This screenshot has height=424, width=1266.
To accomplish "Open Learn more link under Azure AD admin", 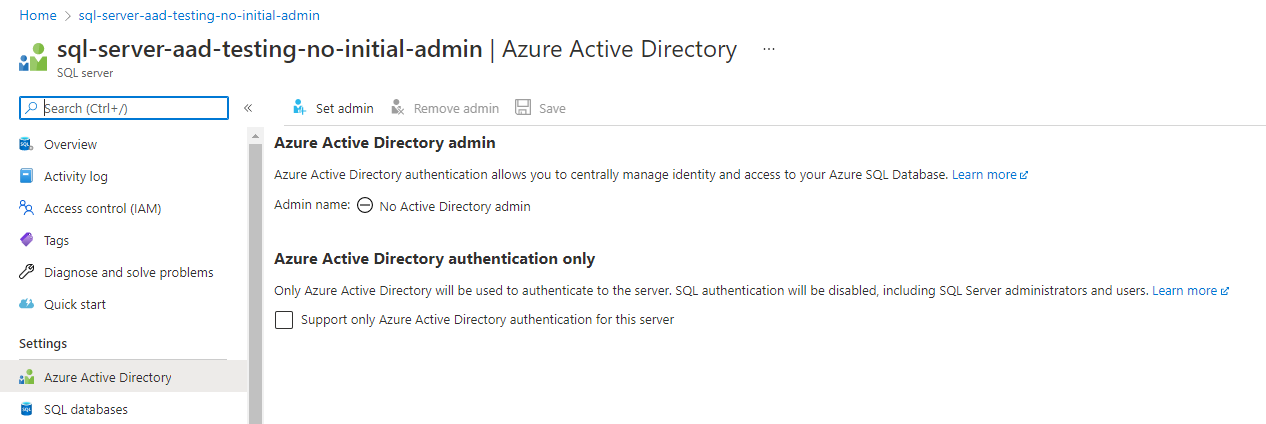I will tap(990, 174).
